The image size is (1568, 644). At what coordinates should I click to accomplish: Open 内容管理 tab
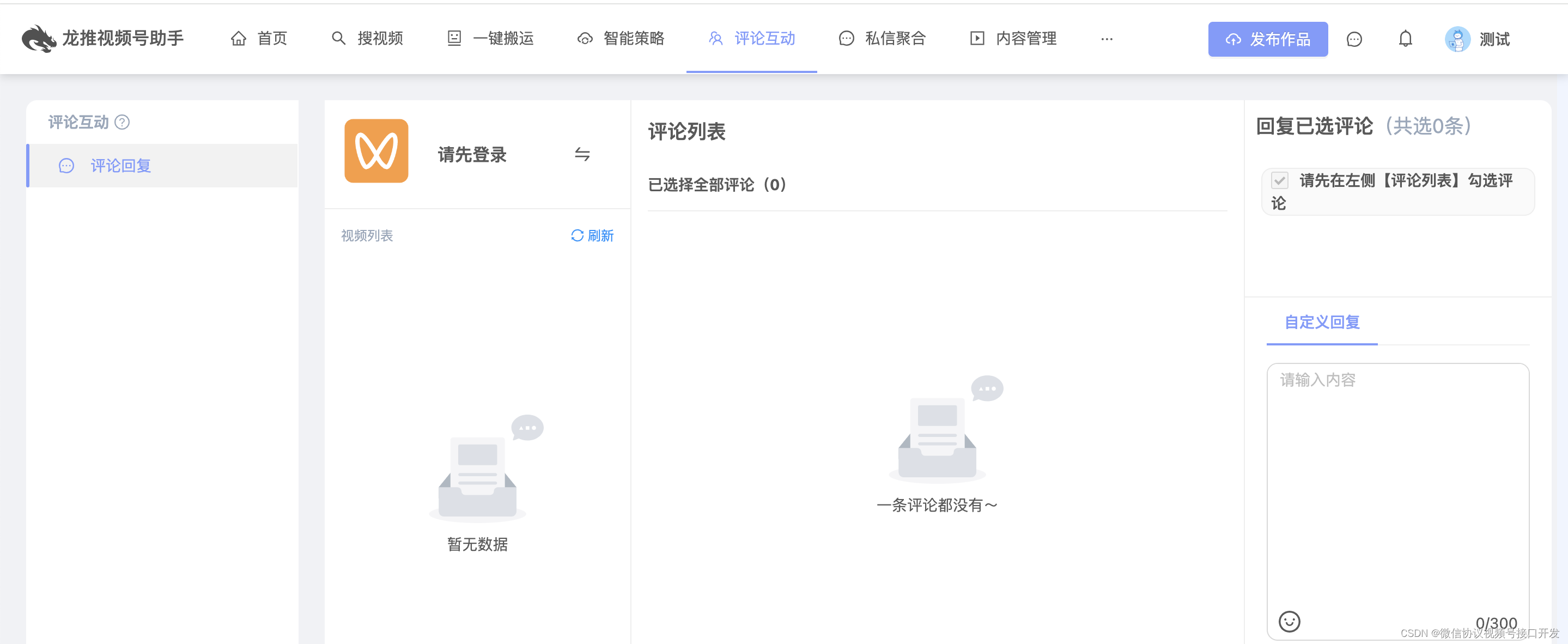(x=1013, y=38)
